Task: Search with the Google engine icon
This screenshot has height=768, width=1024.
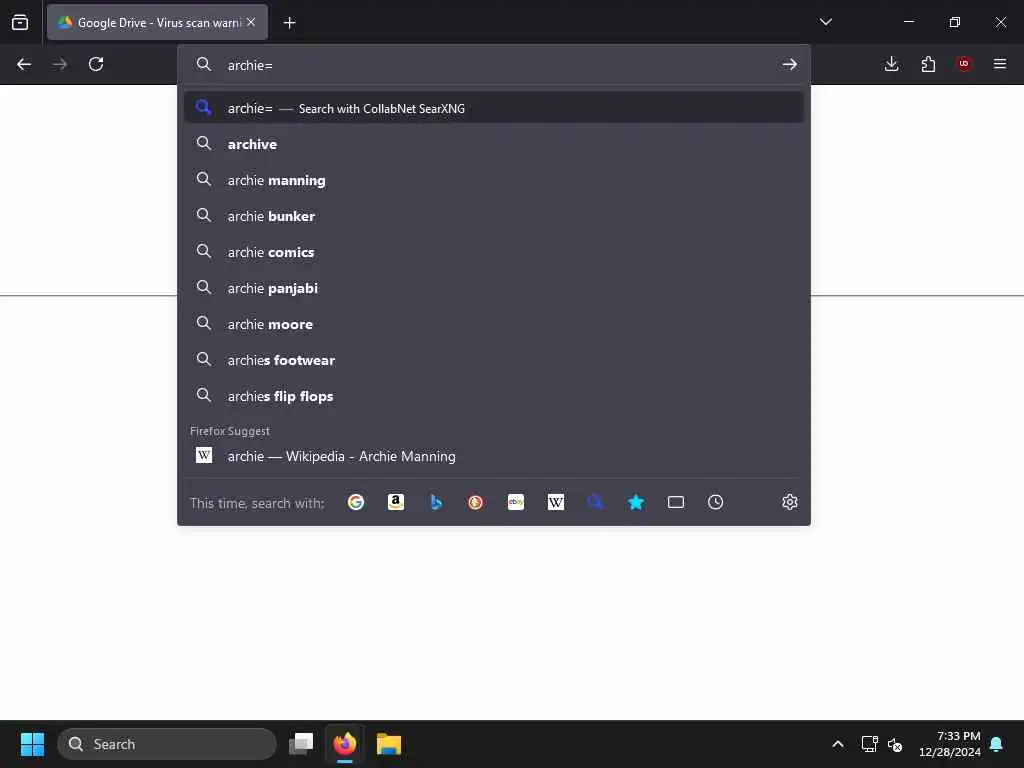Action: click(356, 502)
